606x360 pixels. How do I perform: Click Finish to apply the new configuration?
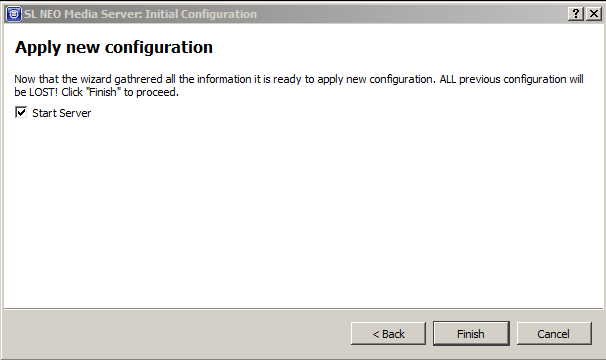[471, 333]
